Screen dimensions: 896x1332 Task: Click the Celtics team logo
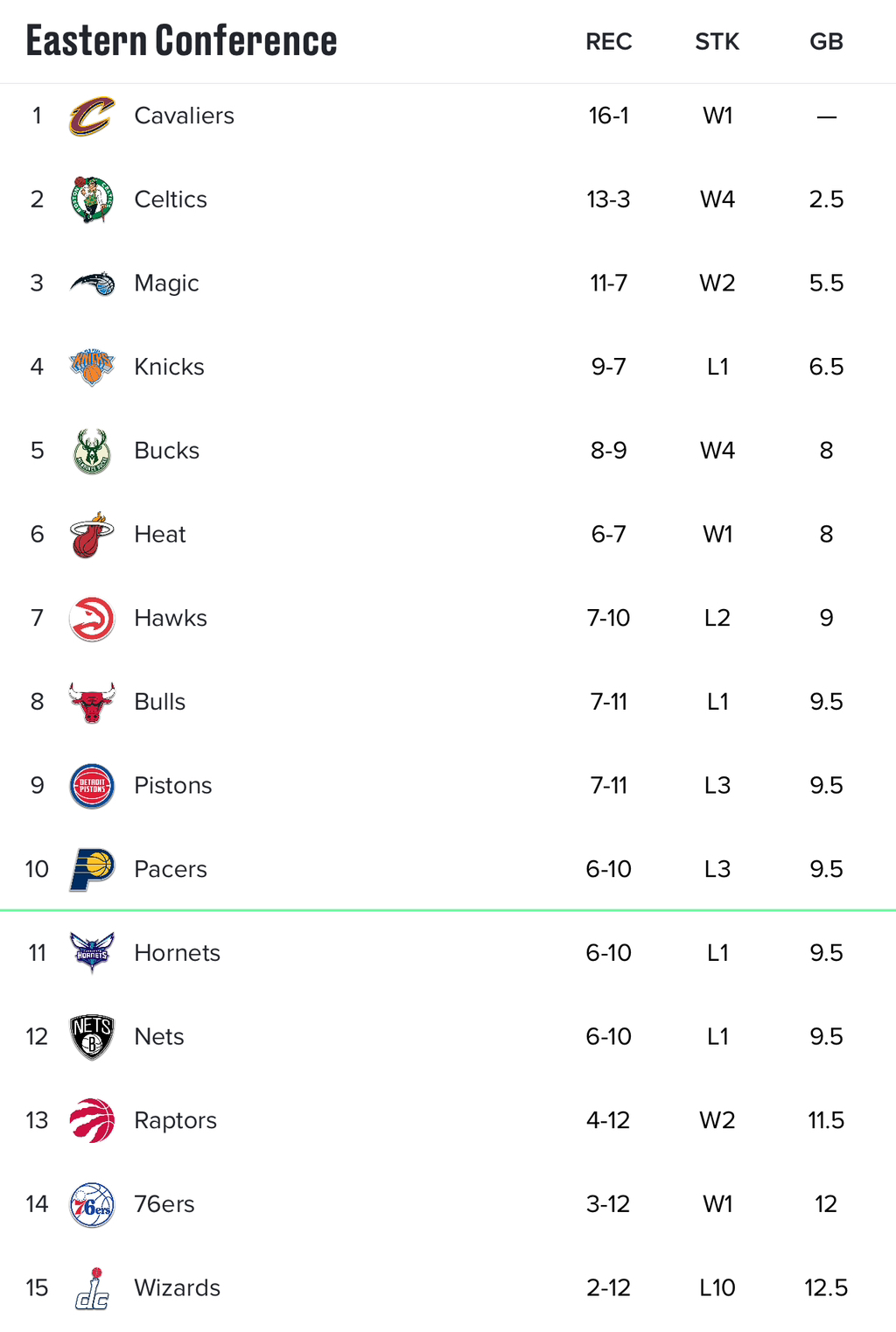click(92, 200)
